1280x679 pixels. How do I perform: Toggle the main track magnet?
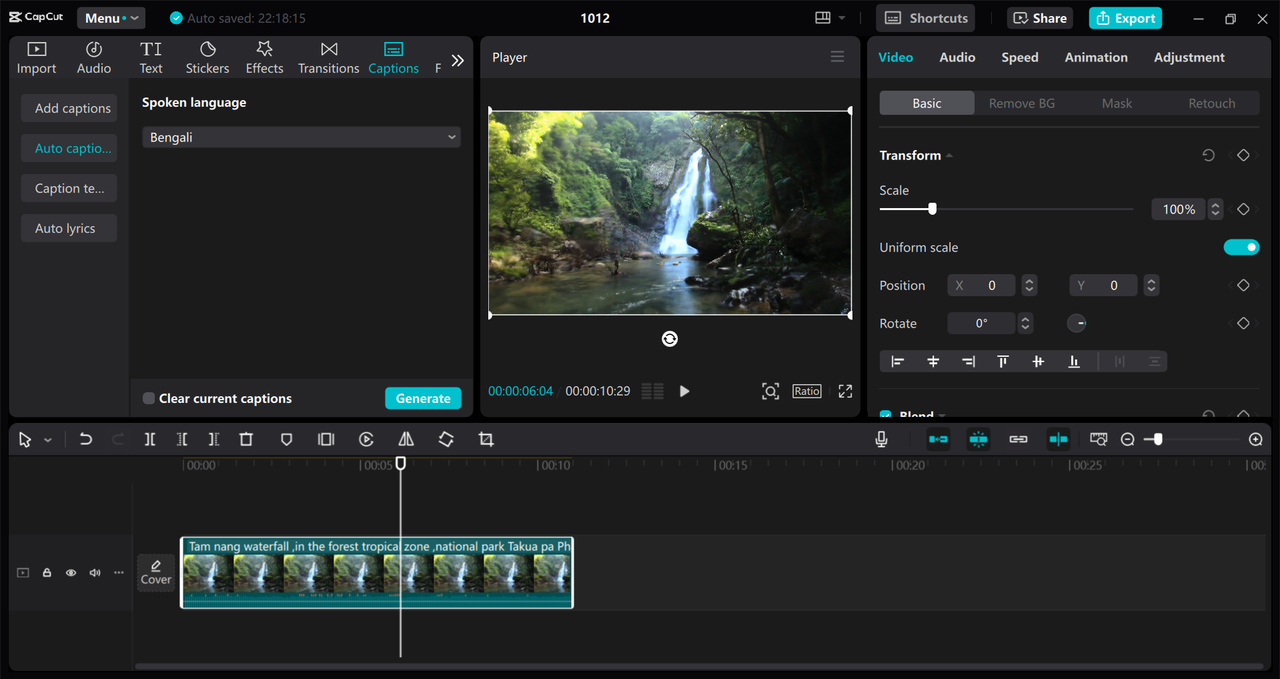[x=938, y=439]
